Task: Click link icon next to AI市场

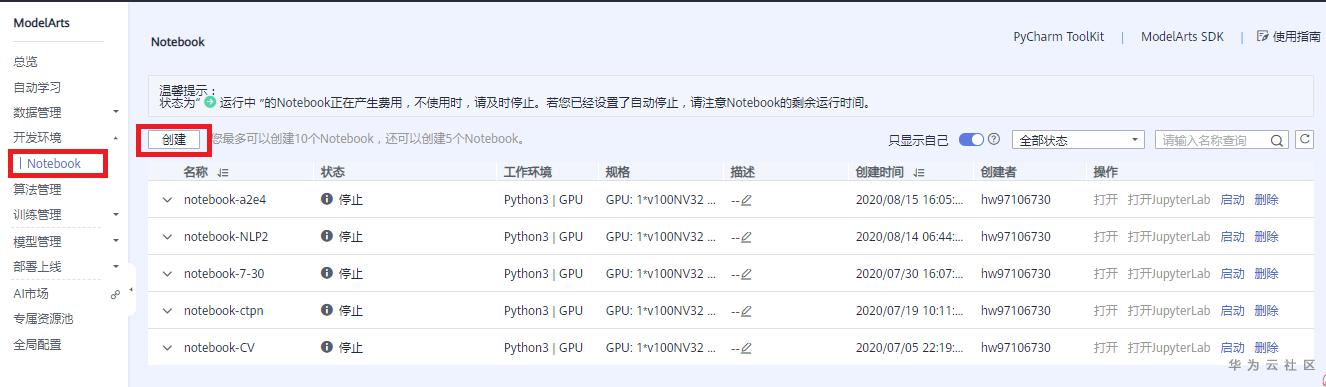Action: tap(115, 294)
